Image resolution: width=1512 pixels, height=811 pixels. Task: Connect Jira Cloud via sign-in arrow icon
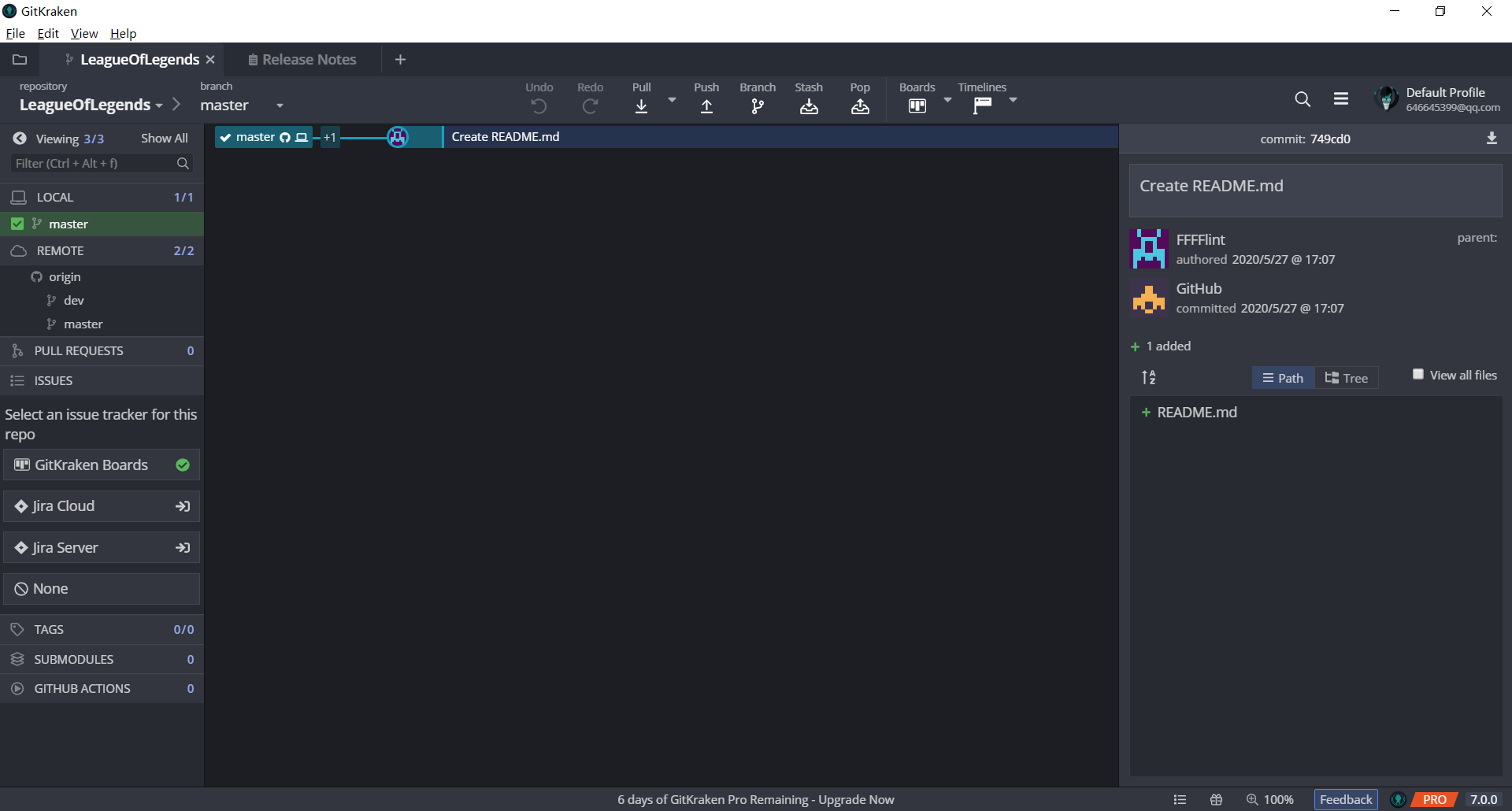click(x=183, y=506)
